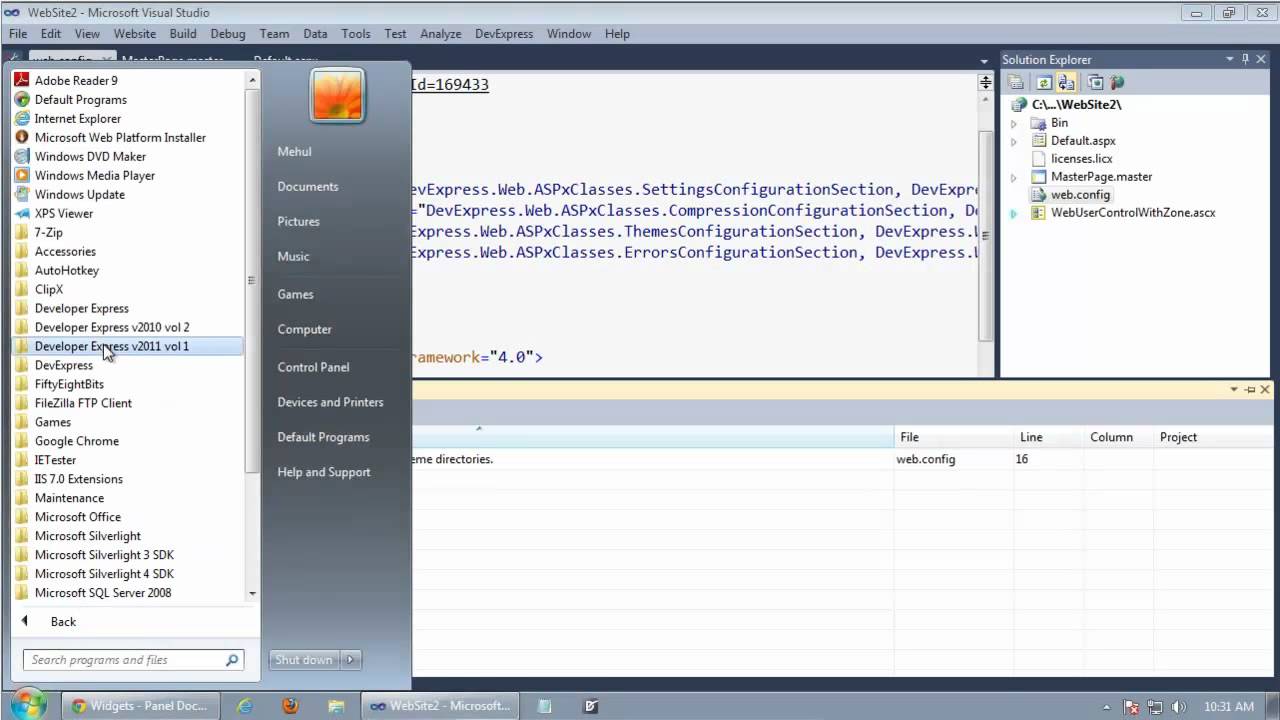Open the Debug menu
Viewport: 1280px width, 720px height.
[x=227, y=33]
